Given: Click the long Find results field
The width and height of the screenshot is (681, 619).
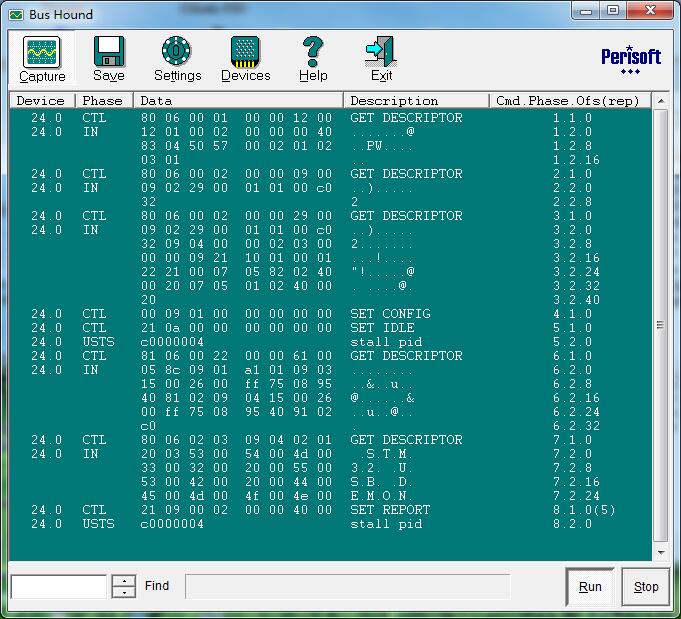Looking at the screenshot, I should (348, 586).
